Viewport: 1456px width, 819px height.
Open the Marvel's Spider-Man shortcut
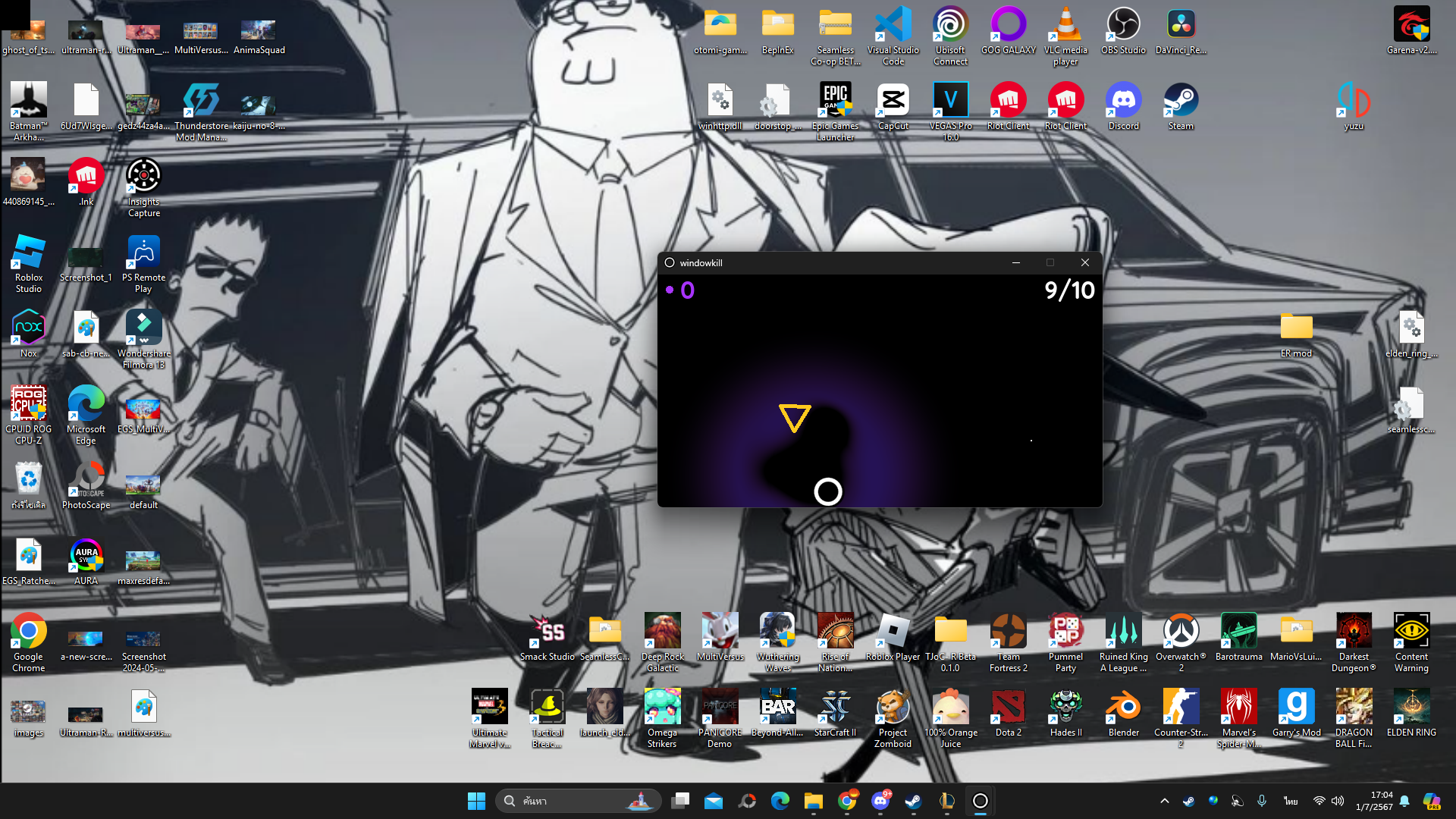click(x=1238, y=718)
